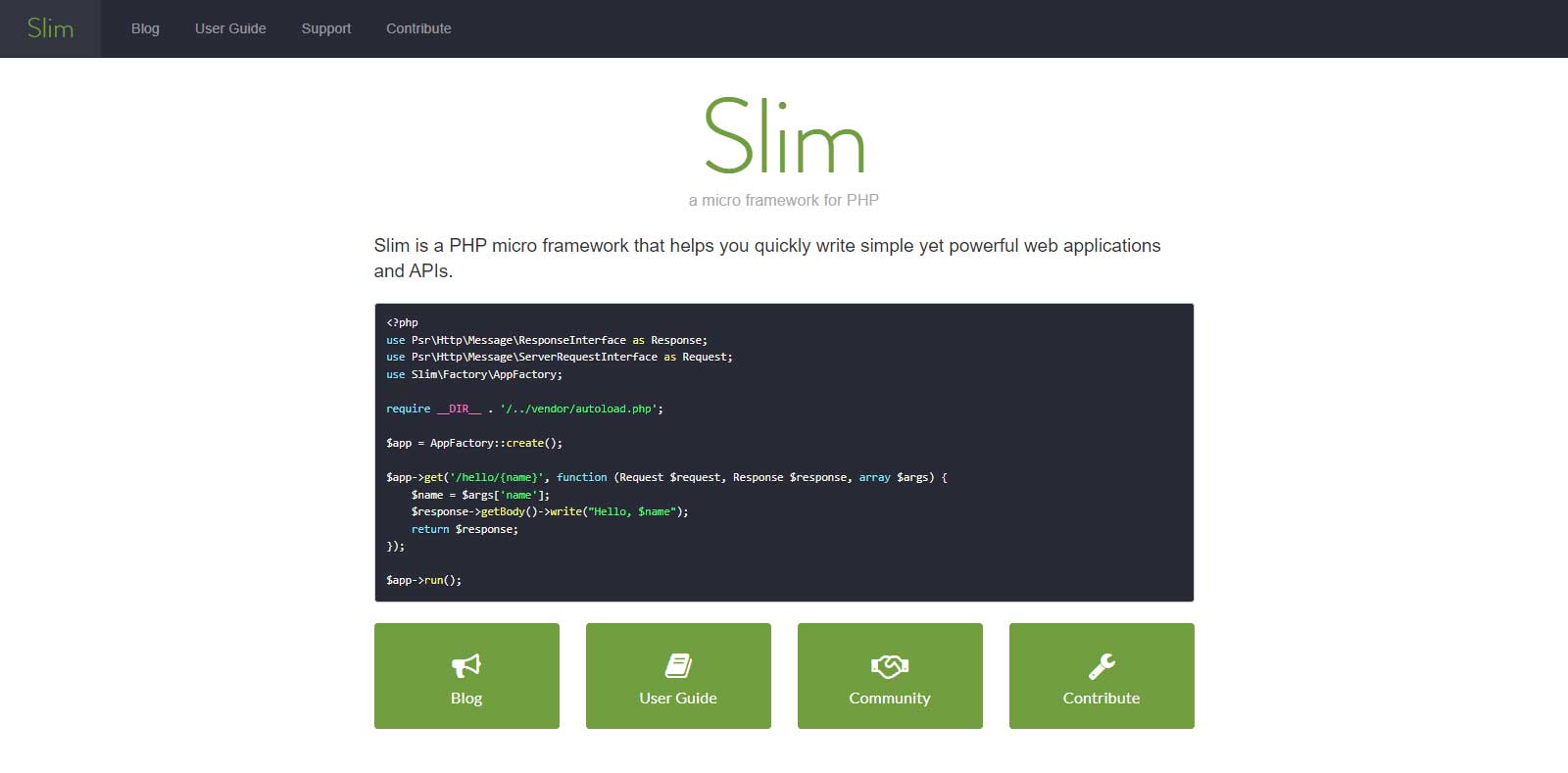Open the green Blog tile label
This screenshot has height=773, width=1568.
(x=466, y=699)
